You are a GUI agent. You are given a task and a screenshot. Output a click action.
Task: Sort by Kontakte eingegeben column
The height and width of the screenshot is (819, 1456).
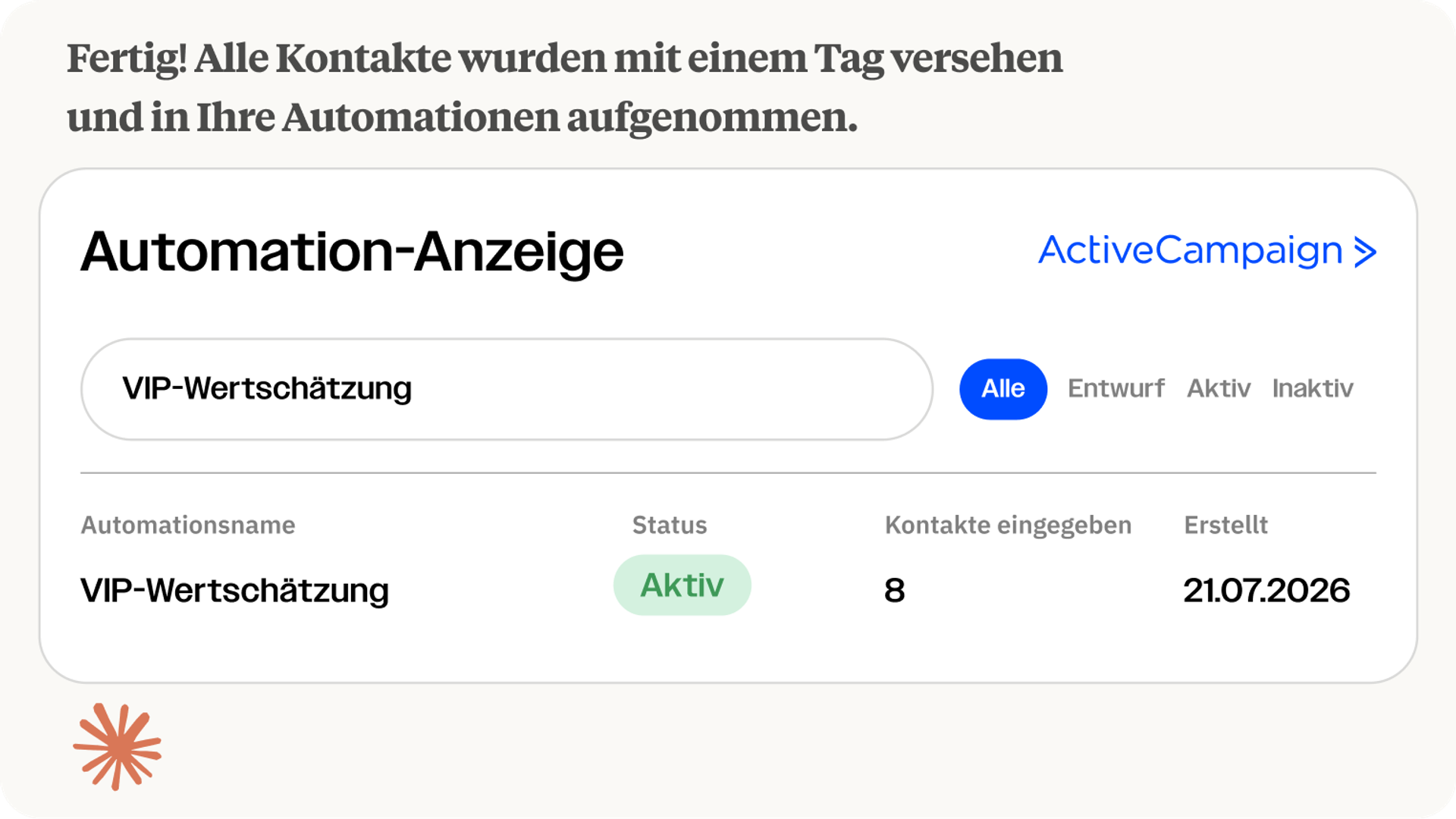(x=1008, y=525)
